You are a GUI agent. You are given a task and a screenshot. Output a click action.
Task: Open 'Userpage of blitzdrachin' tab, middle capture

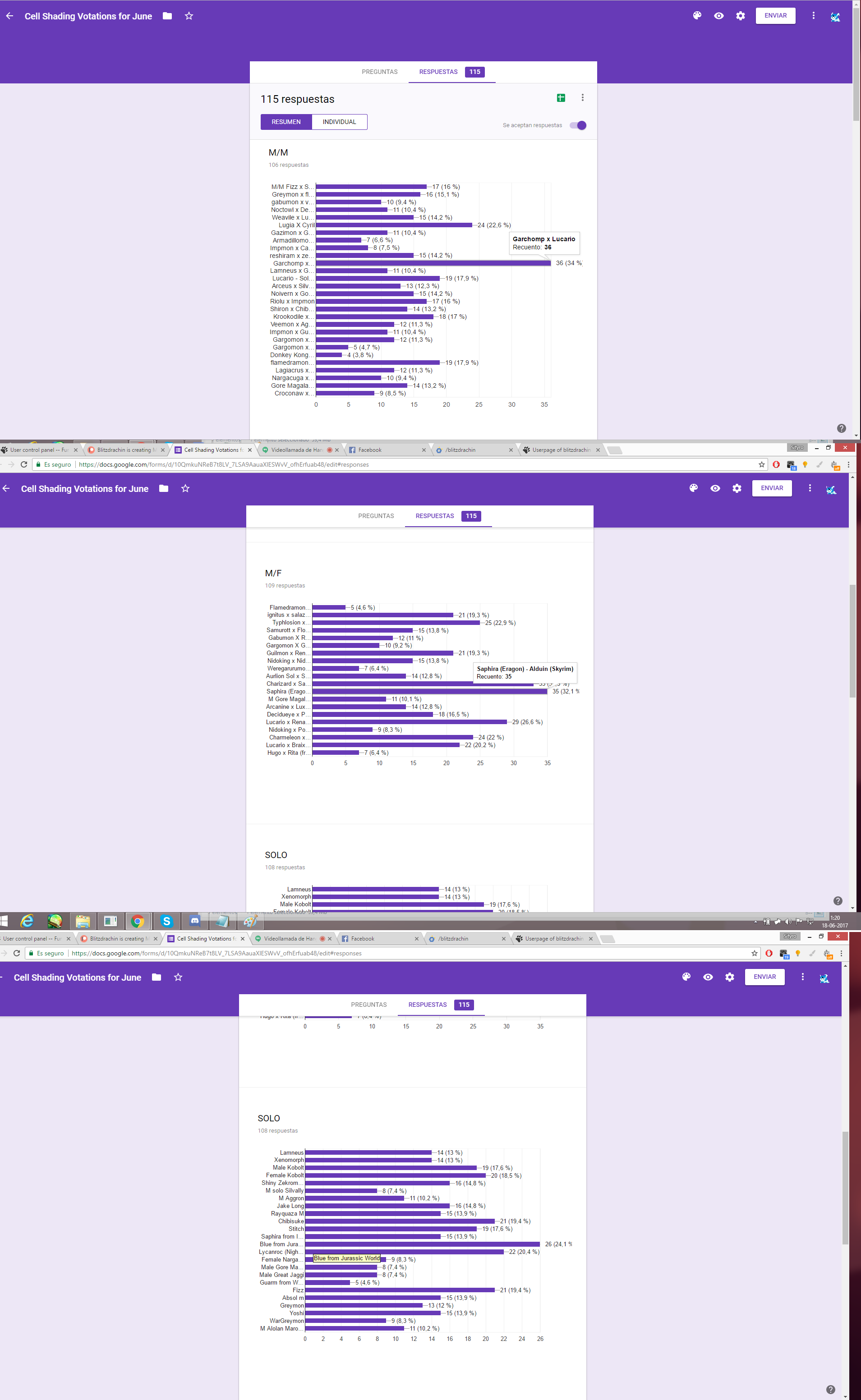pyautogui.click(x=562, y=450)
